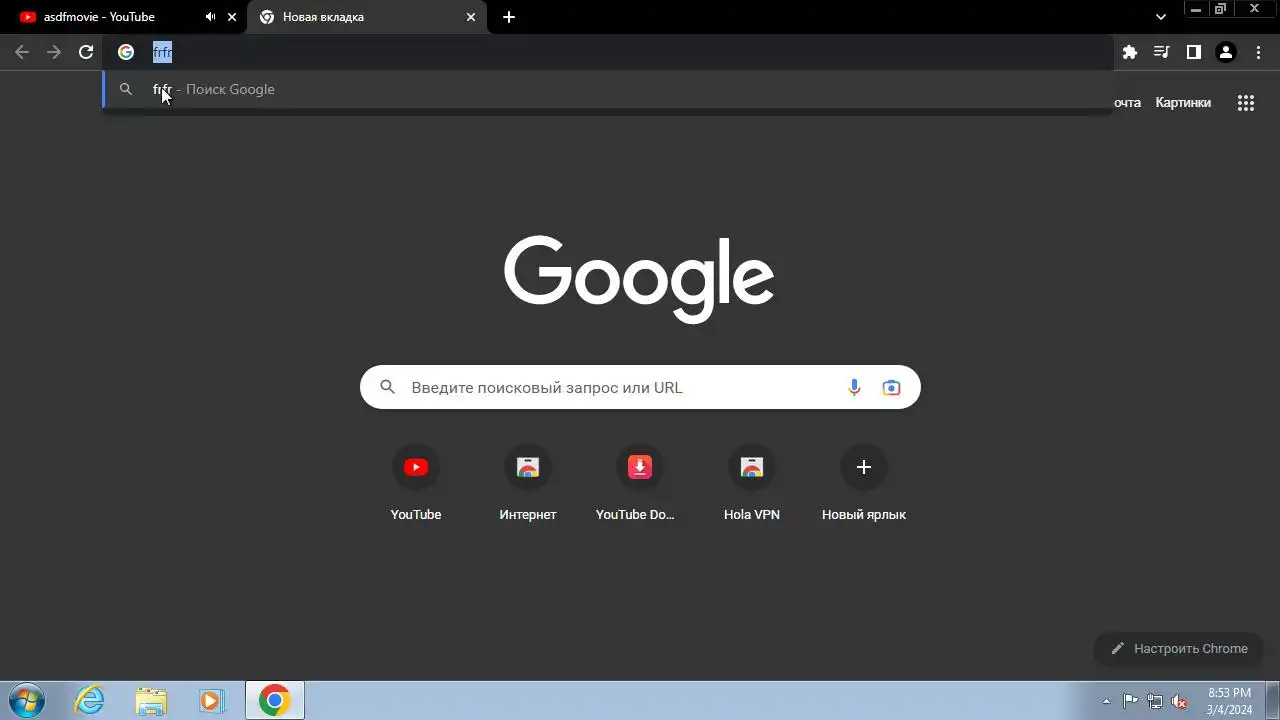Open the Windows Start menu
The image size is (1280, 720).
click(x=26, y=700)
